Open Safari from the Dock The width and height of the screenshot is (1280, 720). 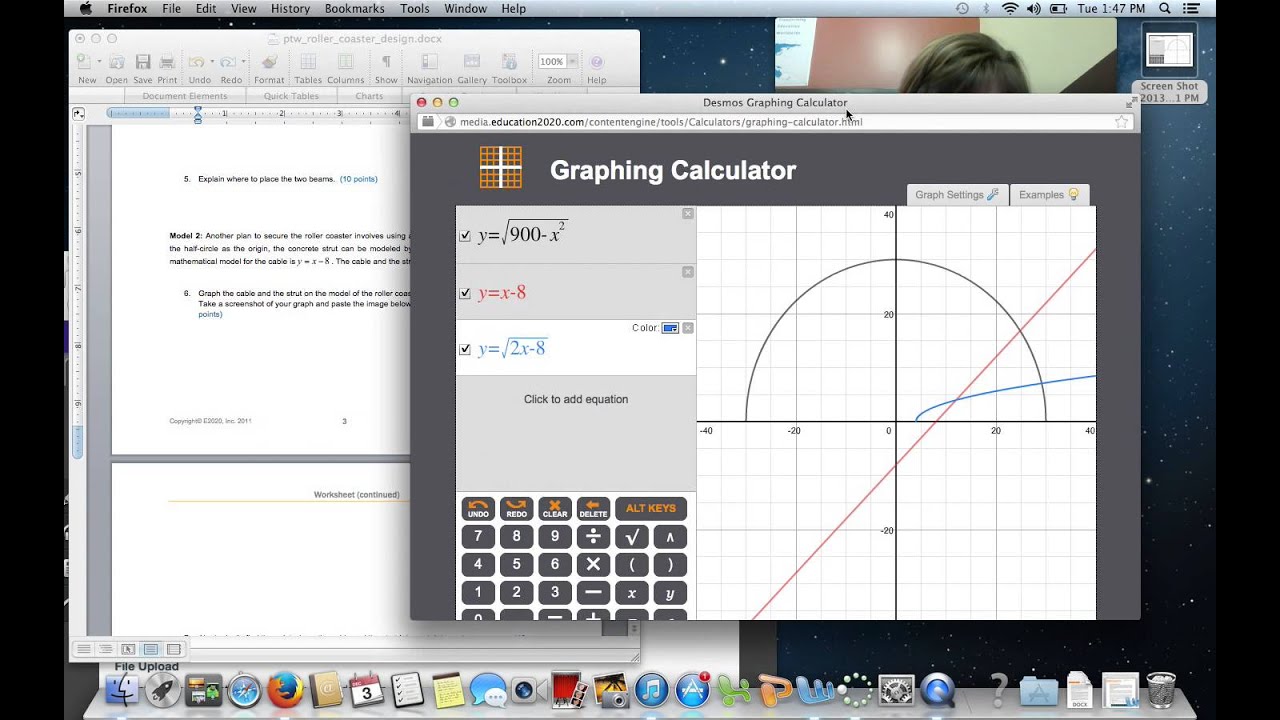244,689
